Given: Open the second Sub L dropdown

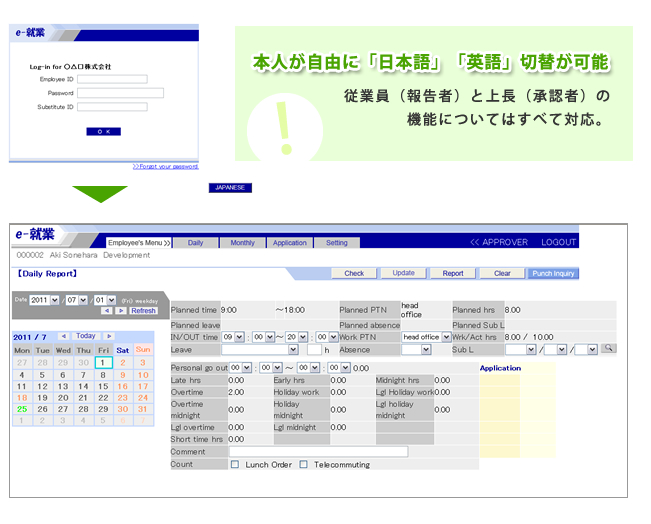Looking at the screenshot, I should [556, 350].
